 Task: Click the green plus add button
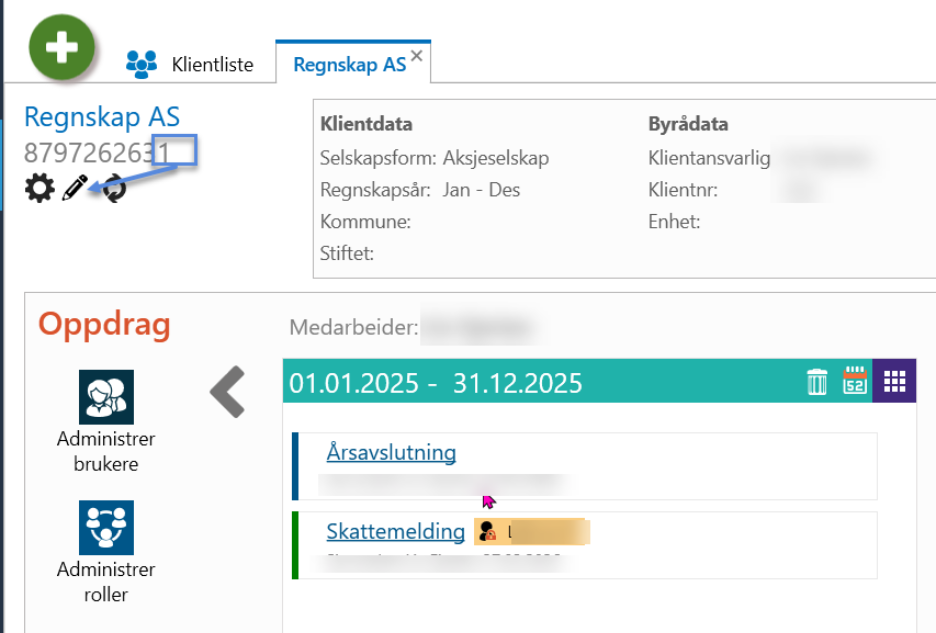(x=62, y=47)
